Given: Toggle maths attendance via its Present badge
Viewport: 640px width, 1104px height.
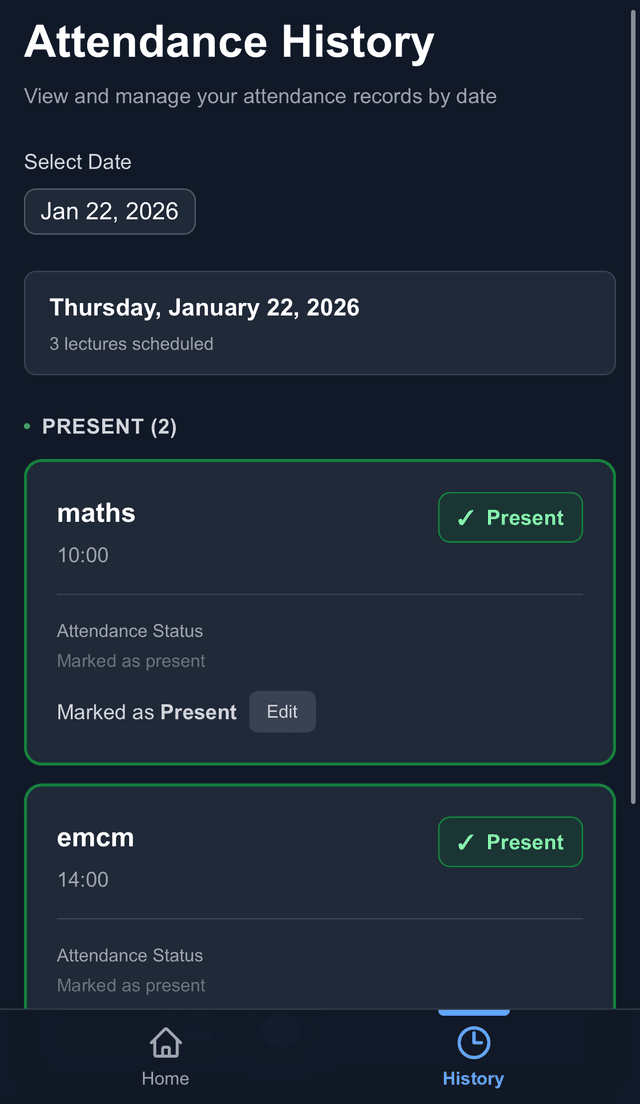Looking at the screenshot, I should click(x=510, y=517).
